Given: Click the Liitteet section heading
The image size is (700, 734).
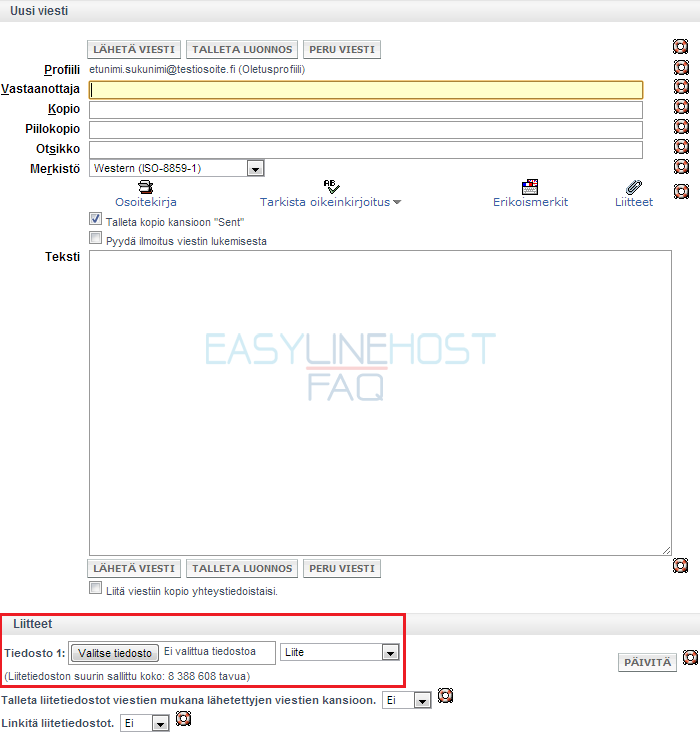Looking at the screenshot, I should [33, 624].
